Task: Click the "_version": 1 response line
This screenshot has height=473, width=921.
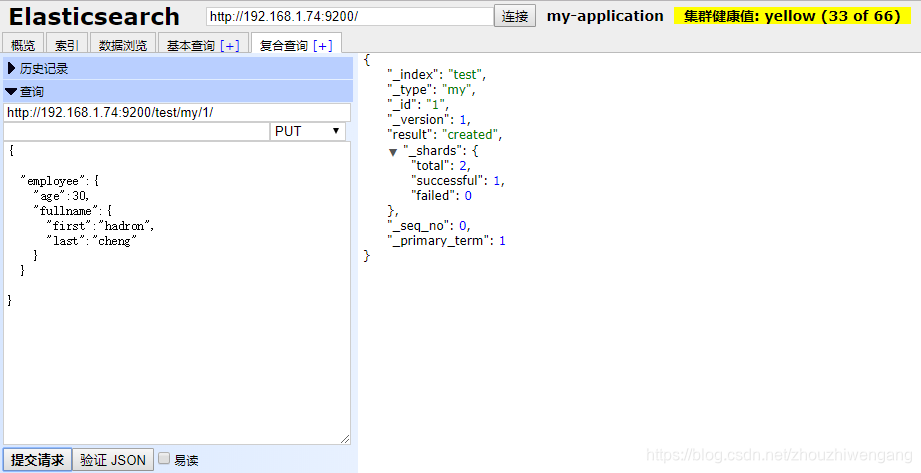Action: tap(429, 119)
